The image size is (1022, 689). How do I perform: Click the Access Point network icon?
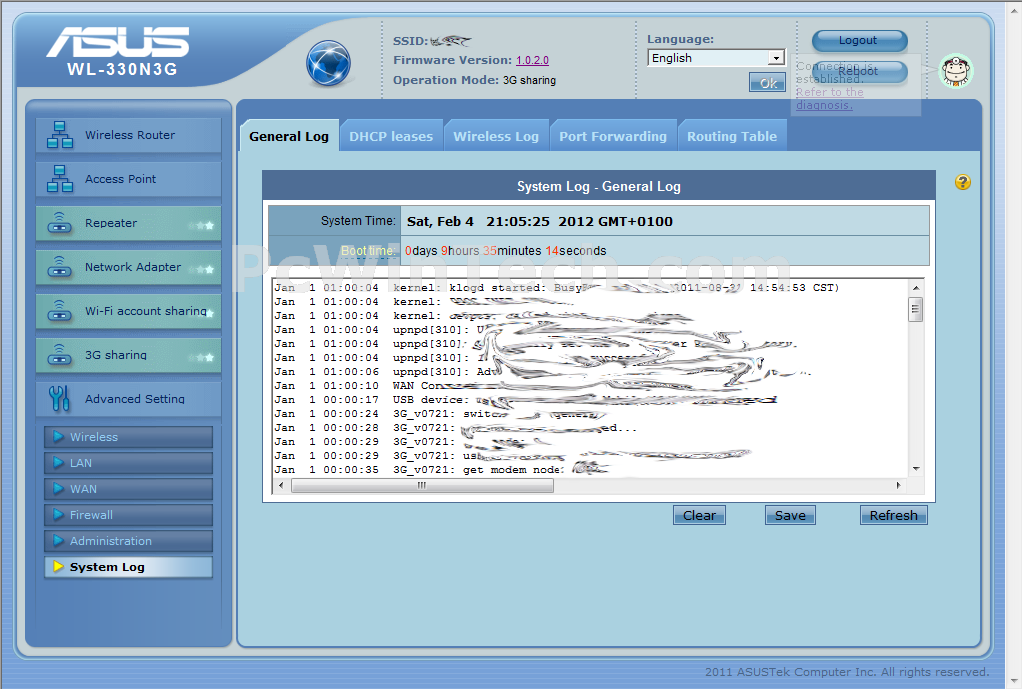[x=60, y=179]
